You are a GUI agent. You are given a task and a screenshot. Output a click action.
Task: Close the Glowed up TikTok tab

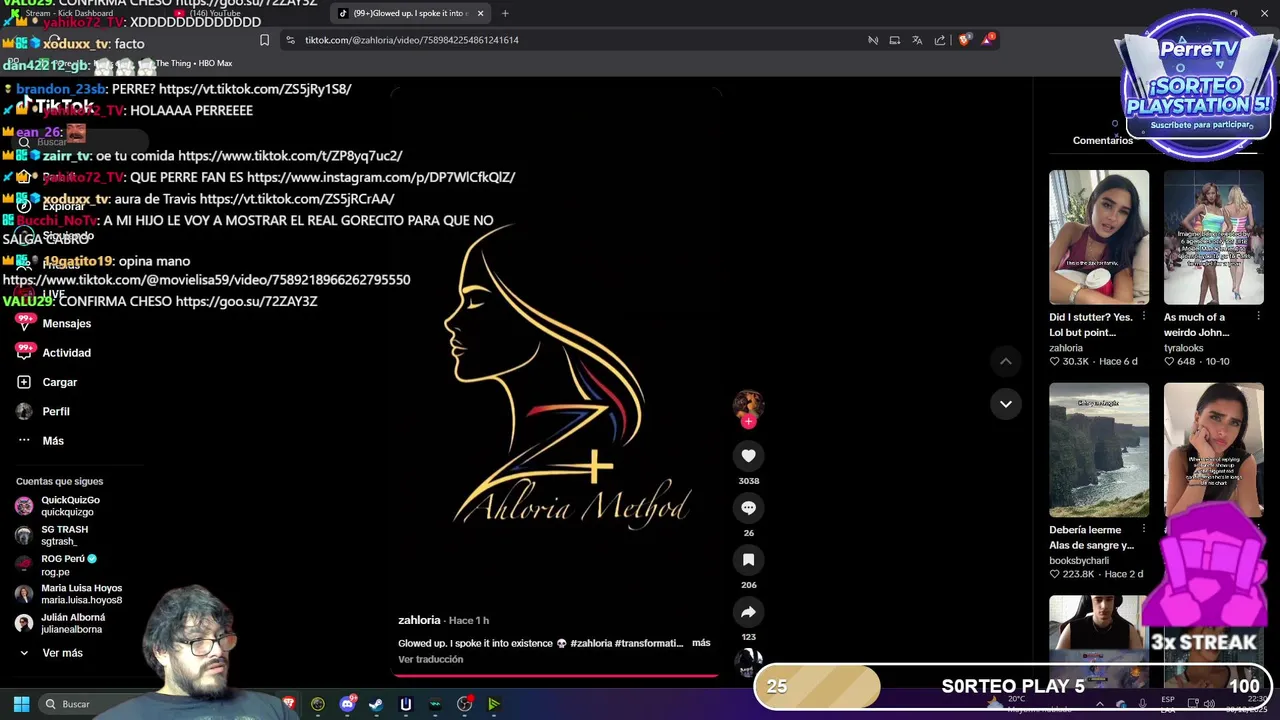tap(480, 13)
